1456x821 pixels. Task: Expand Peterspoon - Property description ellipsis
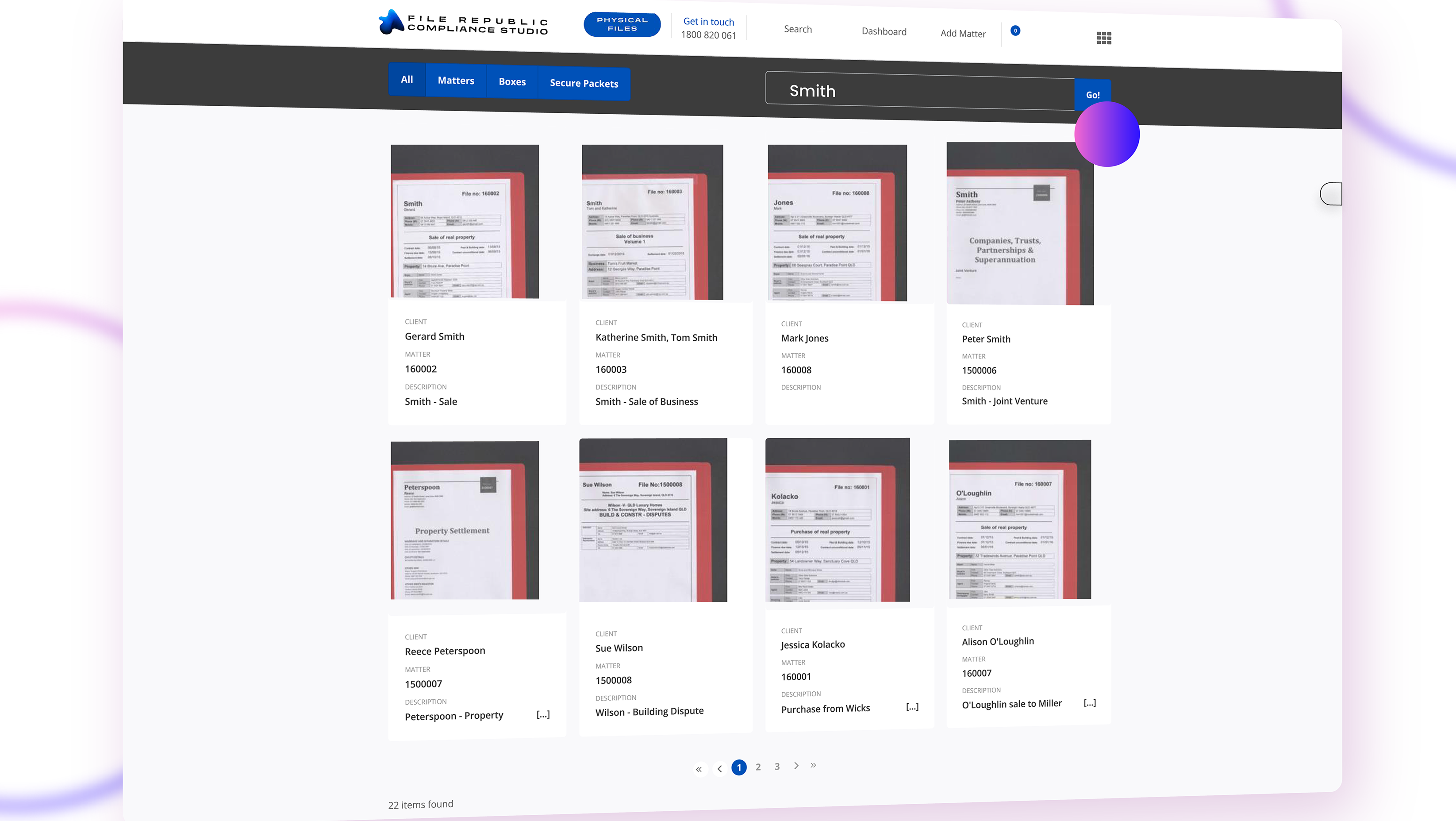542,714
